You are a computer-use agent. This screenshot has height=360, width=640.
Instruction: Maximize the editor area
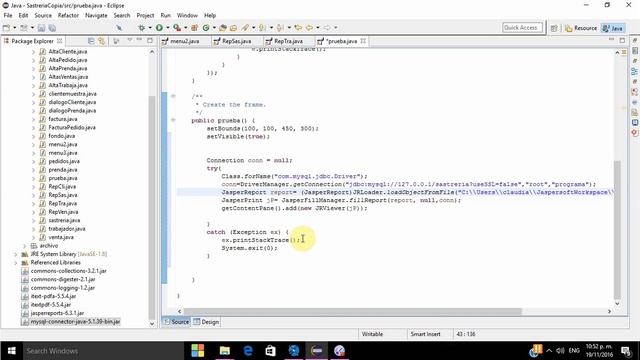tap(622, 40)
